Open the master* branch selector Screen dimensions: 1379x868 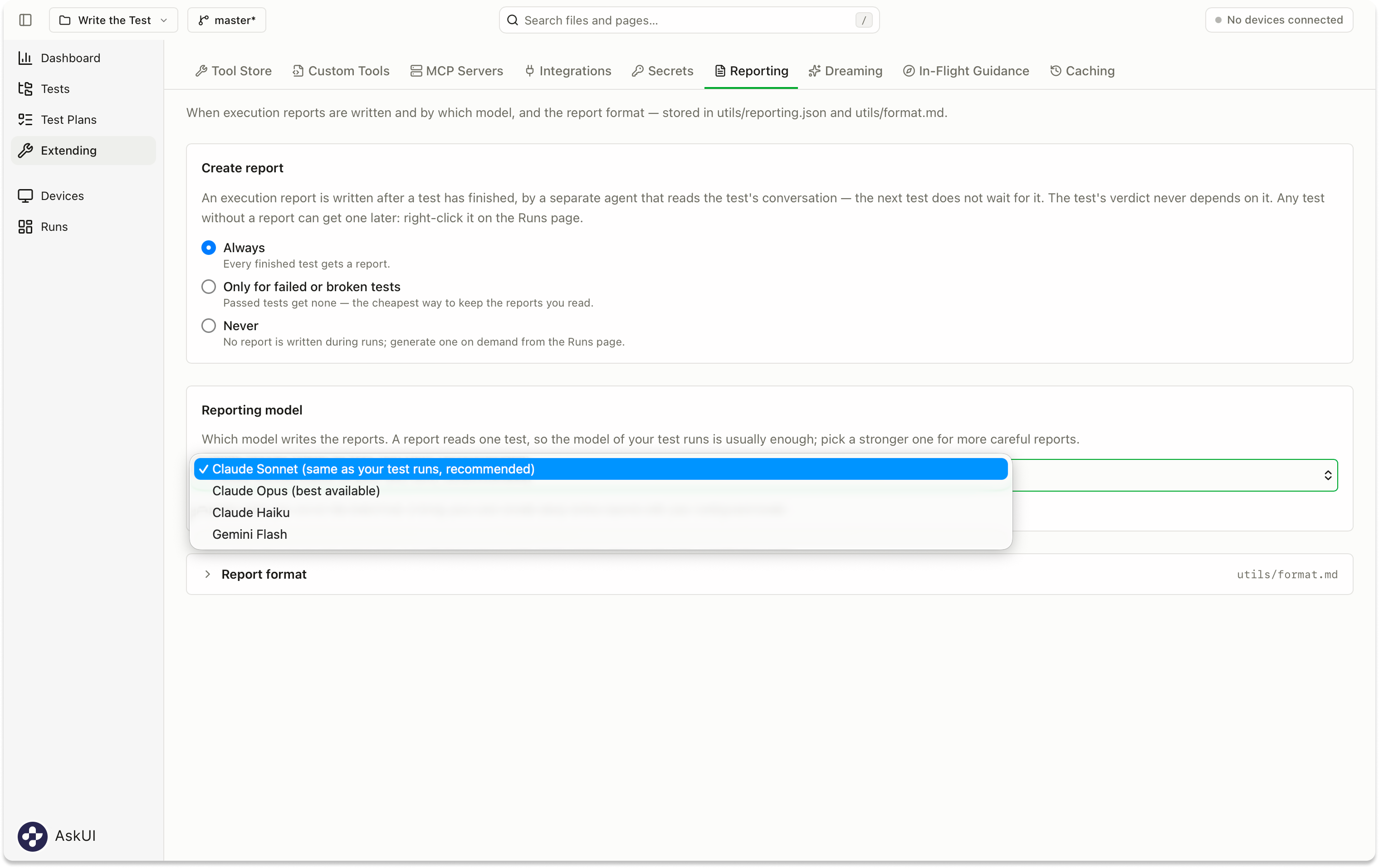(x=227, y=20)
